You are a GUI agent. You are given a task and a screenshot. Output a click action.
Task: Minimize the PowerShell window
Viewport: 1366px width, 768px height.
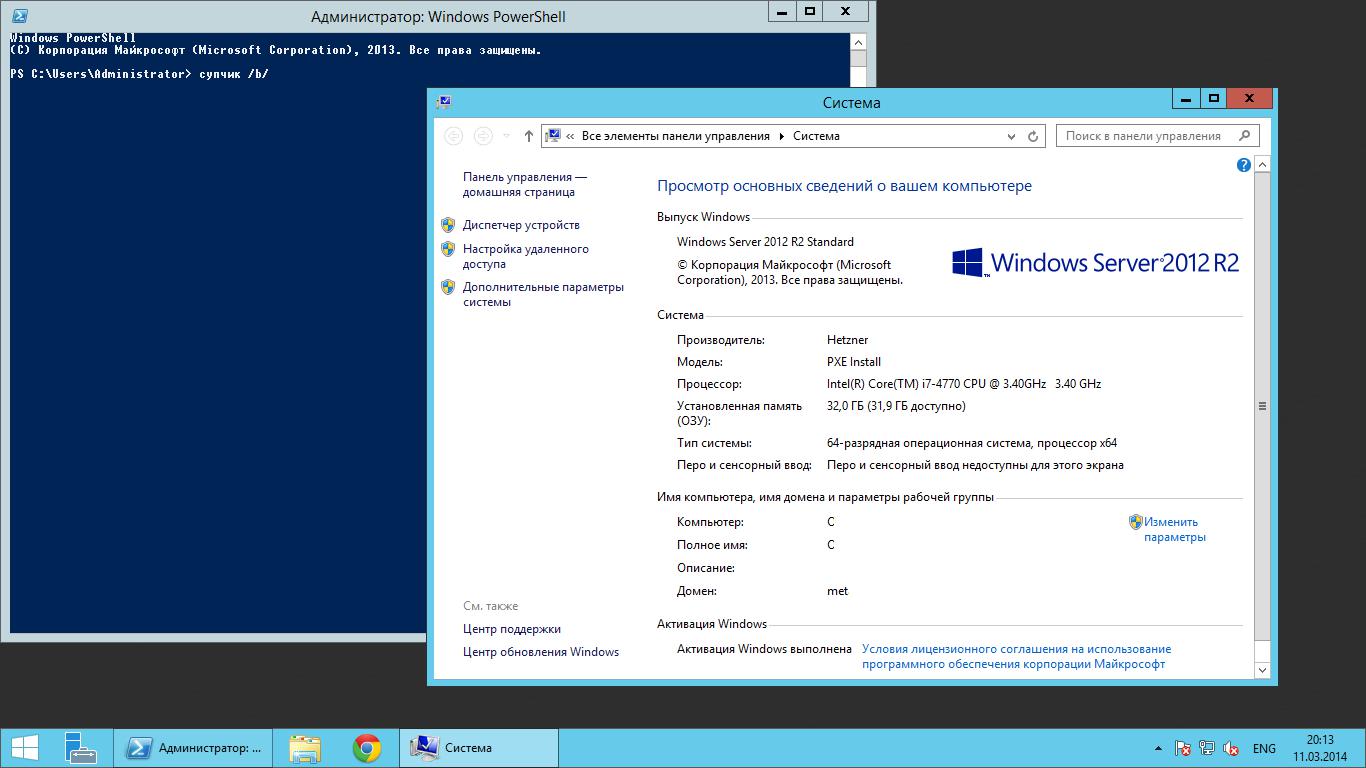[781, 11]
